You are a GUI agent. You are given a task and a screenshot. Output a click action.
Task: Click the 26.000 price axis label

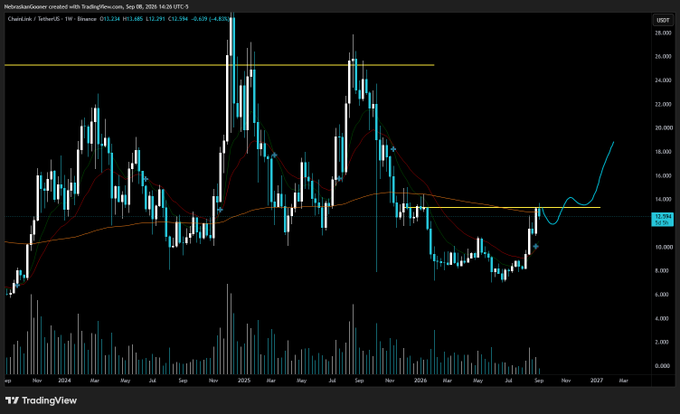[x=663, y=57]
